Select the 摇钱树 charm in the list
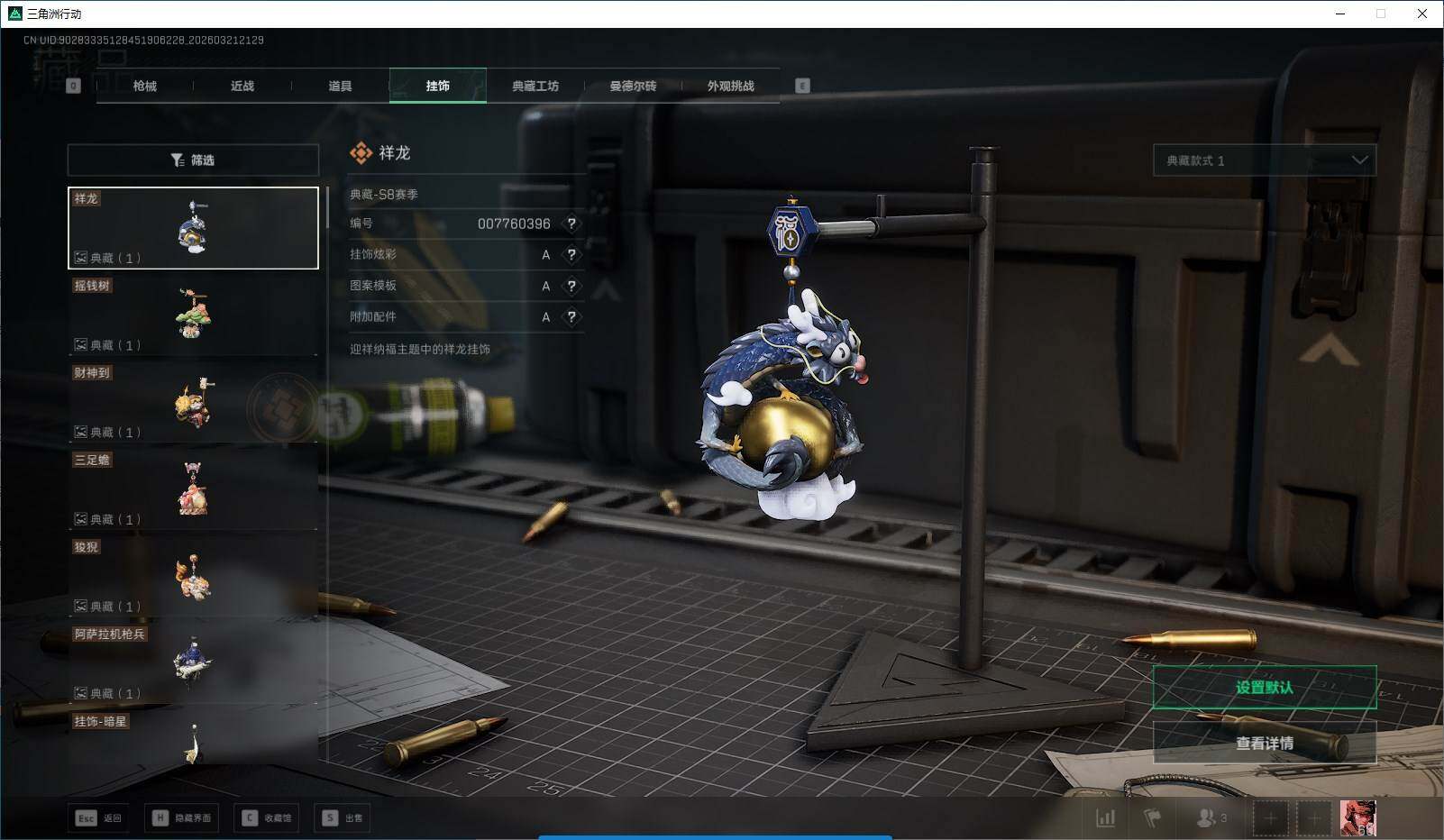 [x=193, y=315]
